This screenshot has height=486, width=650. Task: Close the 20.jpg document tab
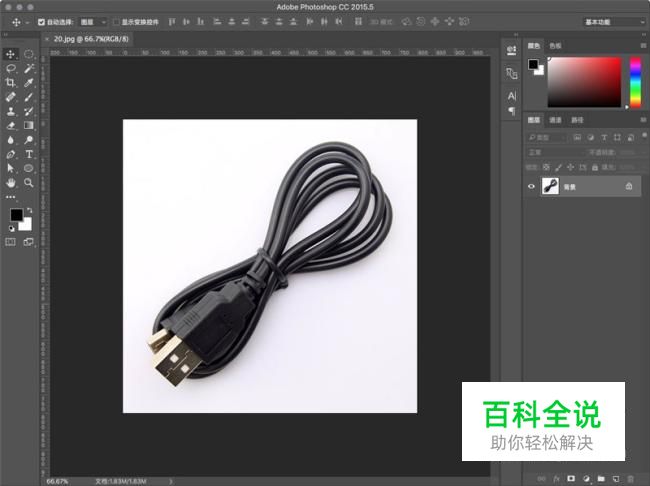point(46,39)
